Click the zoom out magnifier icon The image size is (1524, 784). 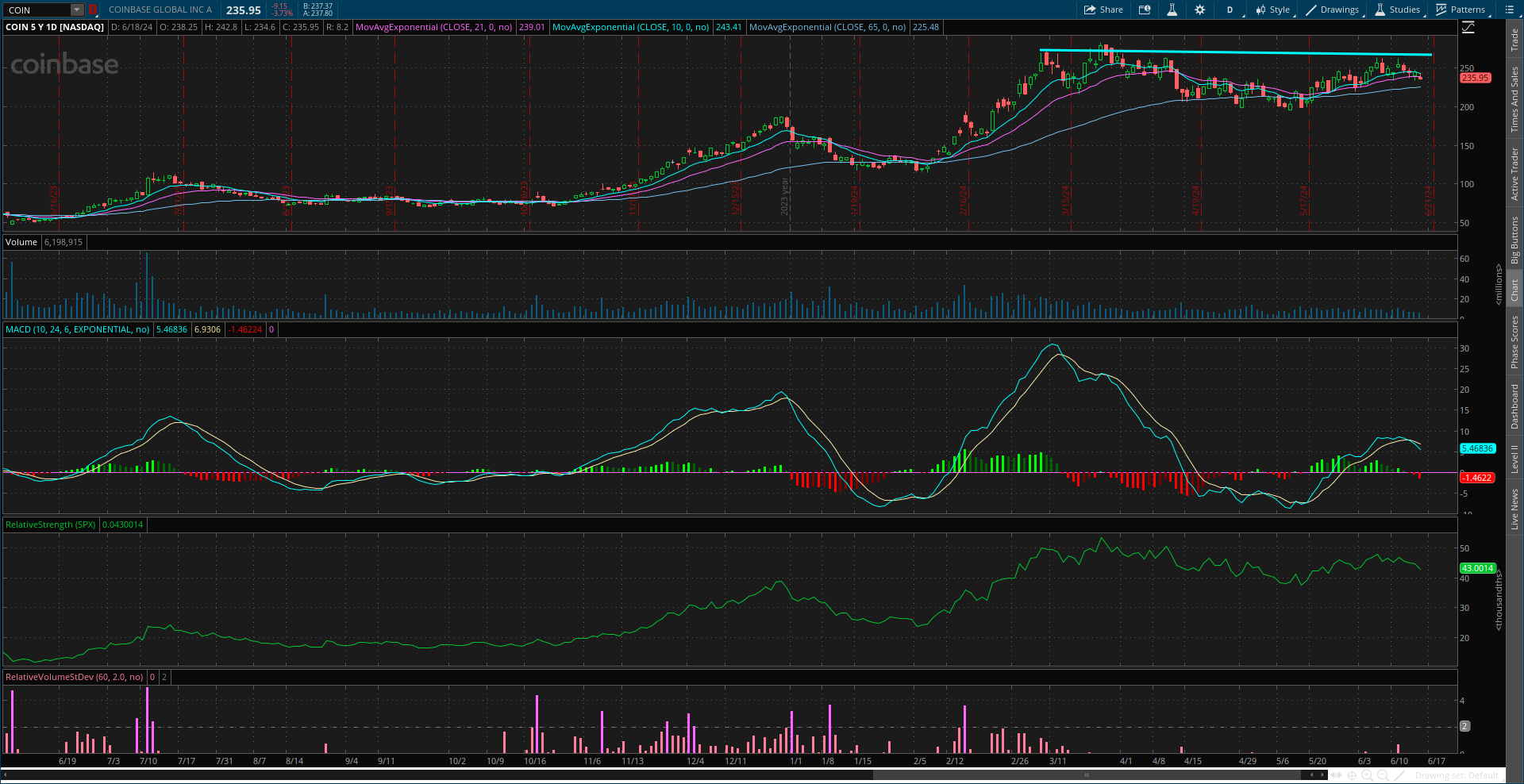click(x=1384, y=775)
